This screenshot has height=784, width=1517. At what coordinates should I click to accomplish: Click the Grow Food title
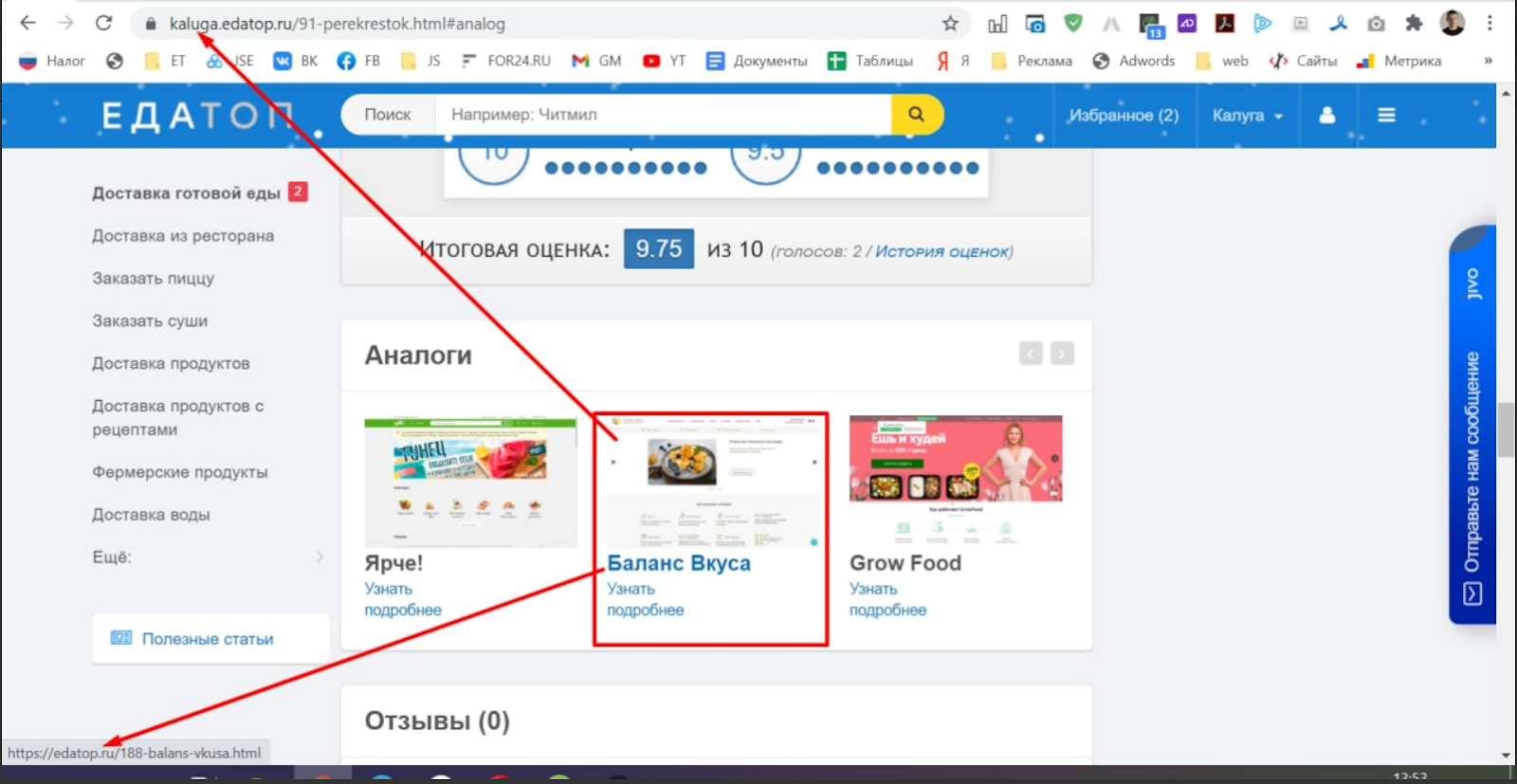905,563
